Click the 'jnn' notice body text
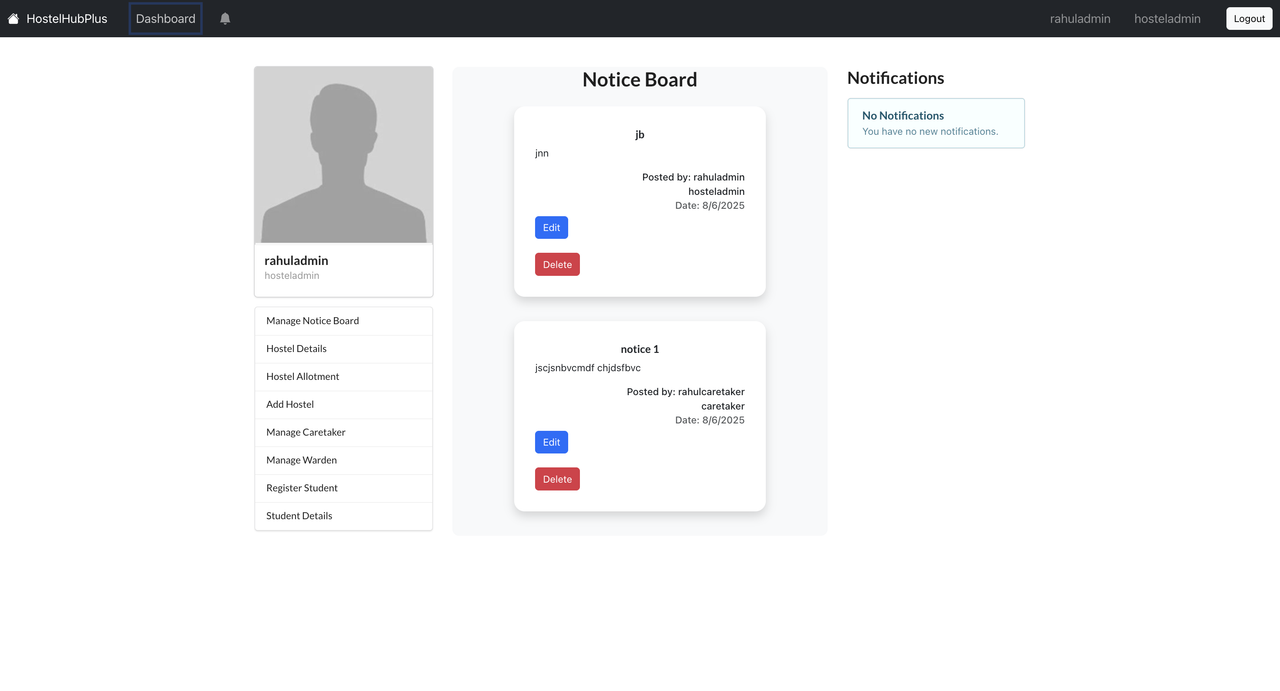 (542, 154)
